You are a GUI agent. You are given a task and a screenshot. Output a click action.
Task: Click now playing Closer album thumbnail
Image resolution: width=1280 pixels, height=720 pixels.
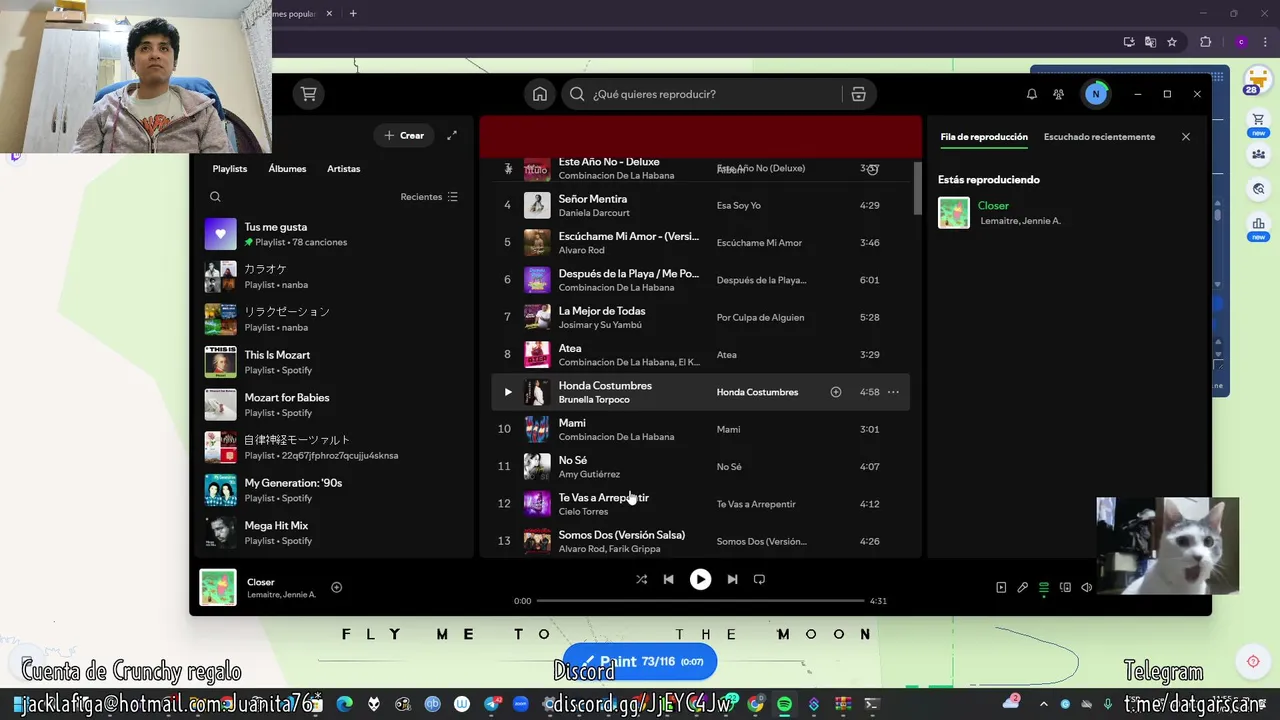(x=218, y=588)
